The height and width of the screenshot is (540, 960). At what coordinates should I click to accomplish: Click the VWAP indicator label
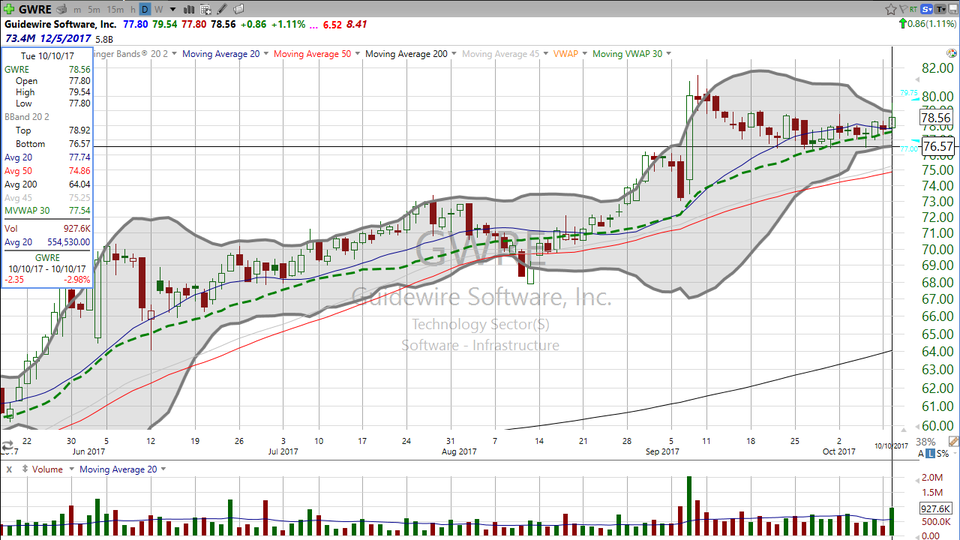coord(566,54)
